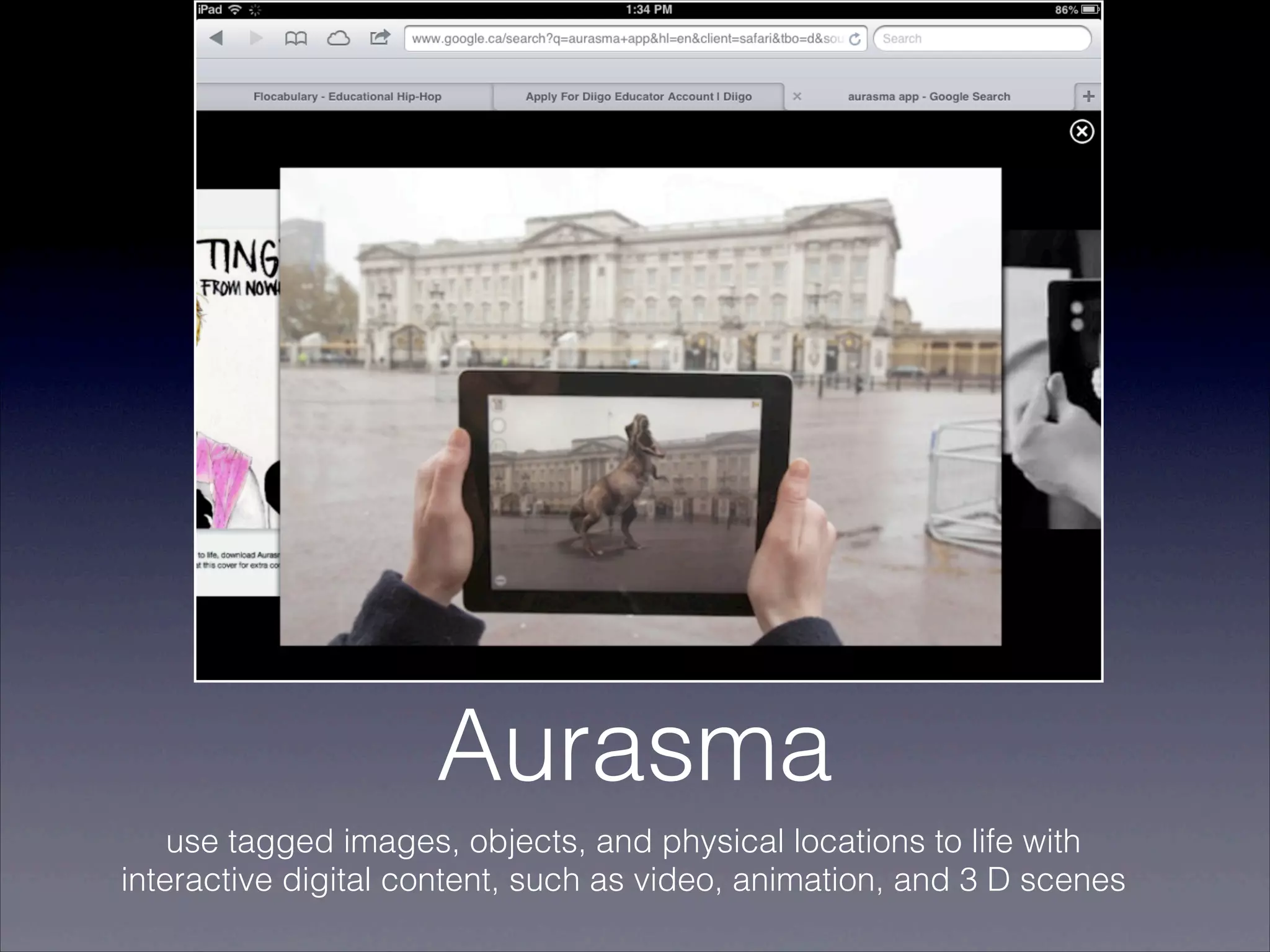Select the slide description paragraph

tap(623, 860)
